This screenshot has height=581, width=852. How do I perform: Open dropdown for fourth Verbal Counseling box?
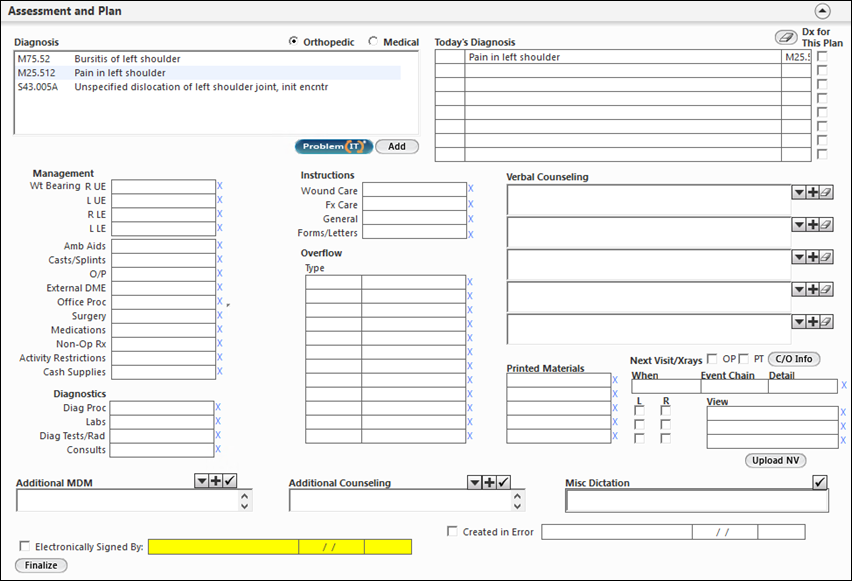[x=799, y=289]
